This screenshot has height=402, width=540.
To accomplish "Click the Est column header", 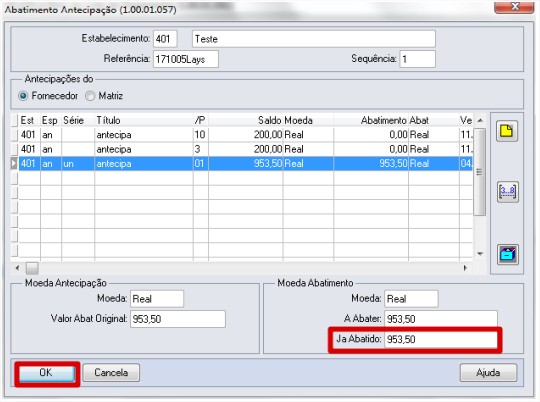I will 29,120.
